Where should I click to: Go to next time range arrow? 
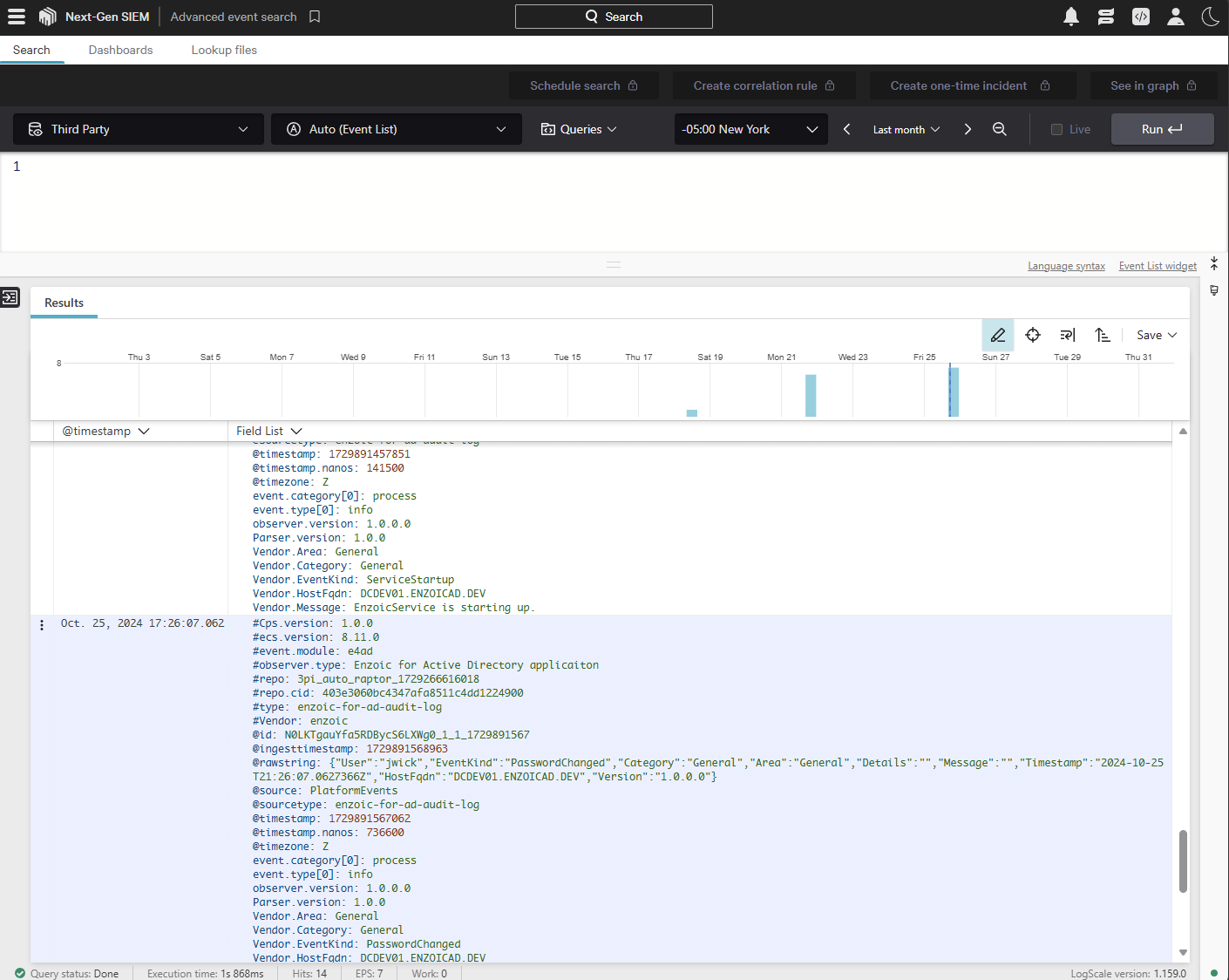click(x=968, y=129)
